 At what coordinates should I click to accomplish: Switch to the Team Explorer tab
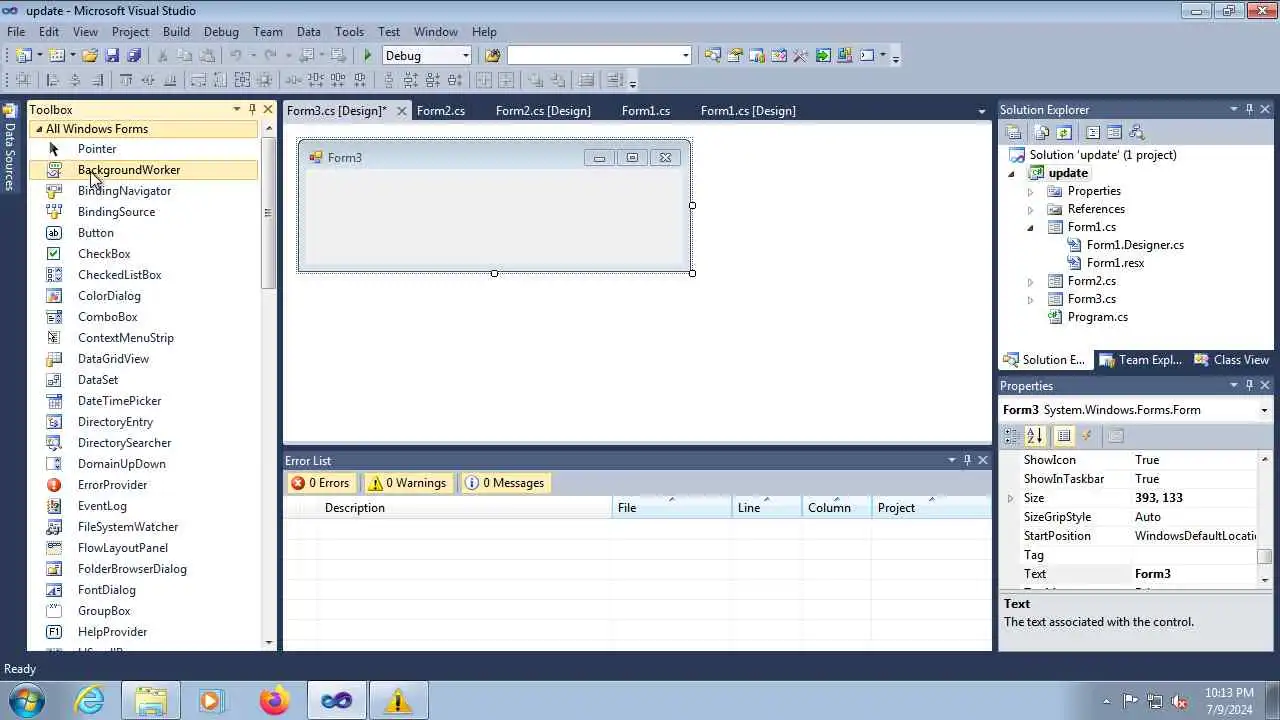click(x=1141, y=360)
